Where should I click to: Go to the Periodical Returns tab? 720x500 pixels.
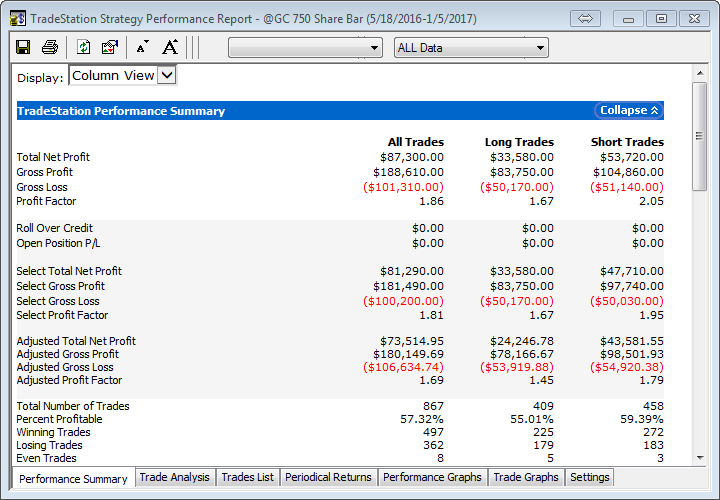pos(328,478)
